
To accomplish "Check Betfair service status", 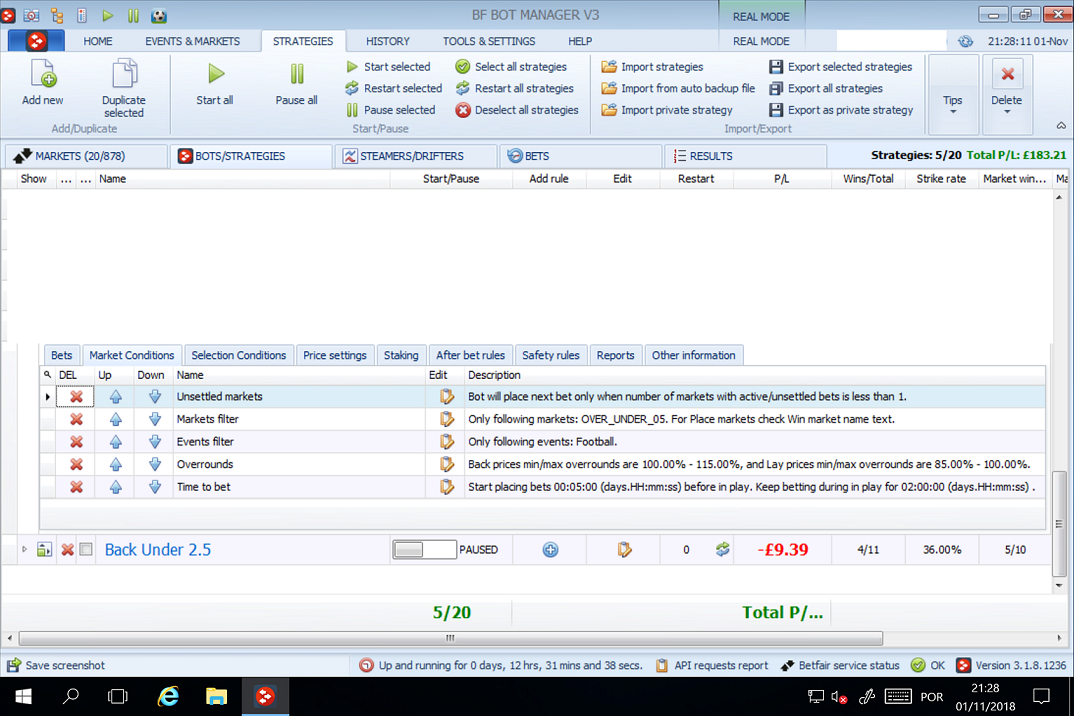I will click(x=840, y=665).
